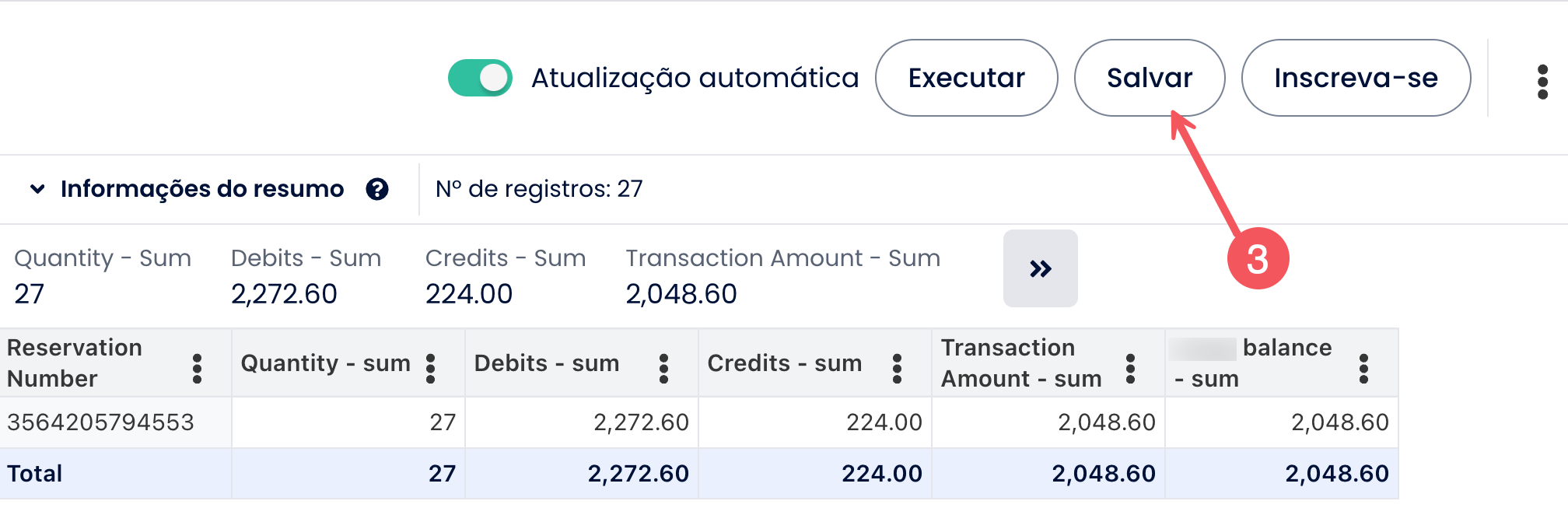Toggle Atualização automática switch off
The width and height of the screenshot is (1568, 515).
(x=480, y=78)
